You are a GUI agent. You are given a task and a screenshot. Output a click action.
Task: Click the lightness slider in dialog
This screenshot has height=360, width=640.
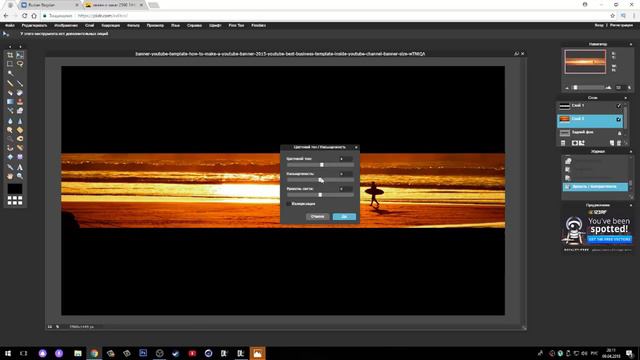(x=320, y=195)
